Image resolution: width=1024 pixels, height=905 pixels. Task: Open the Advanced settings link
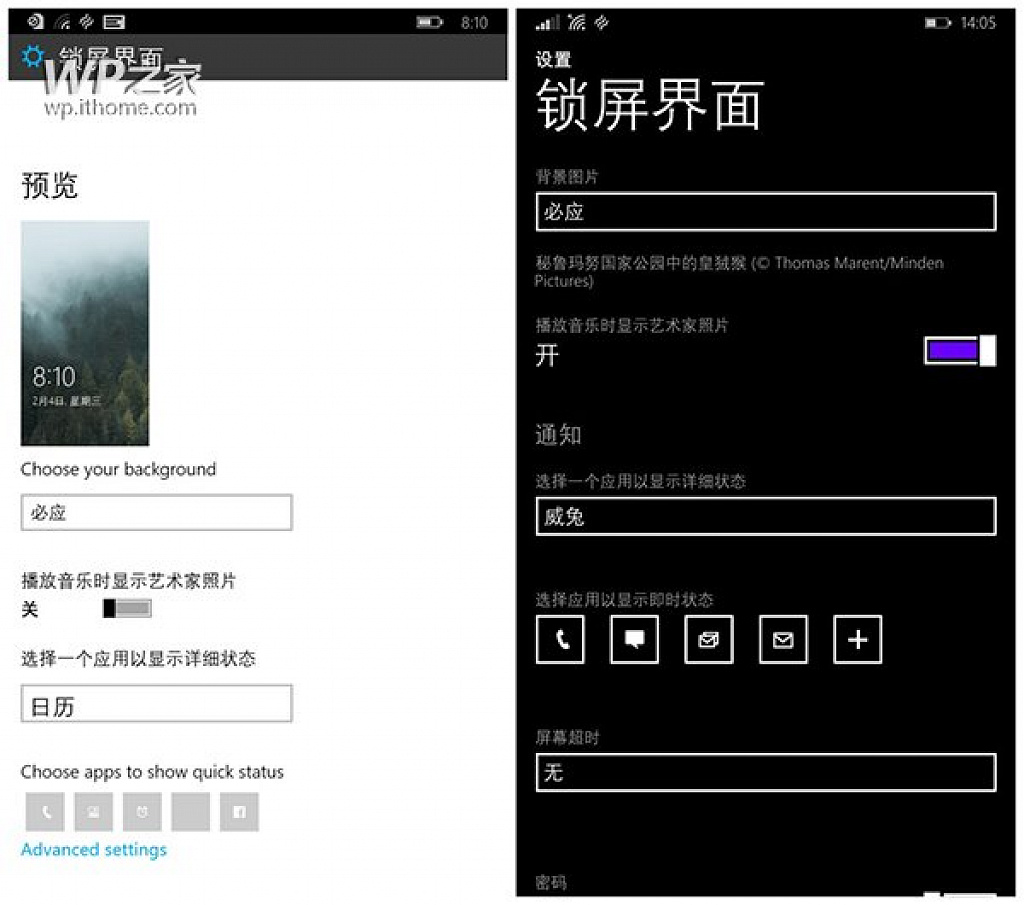pos(94,849)
